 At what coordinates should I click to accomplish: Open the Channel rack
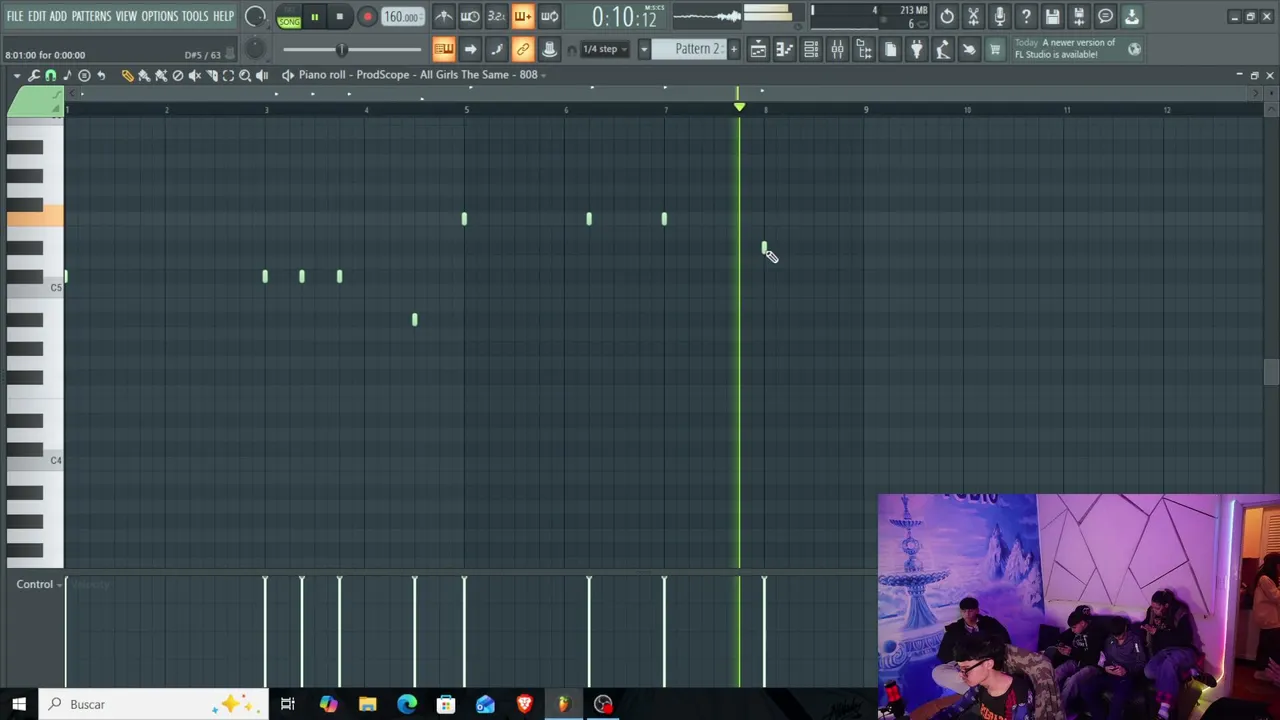click(x=811, y=49)
